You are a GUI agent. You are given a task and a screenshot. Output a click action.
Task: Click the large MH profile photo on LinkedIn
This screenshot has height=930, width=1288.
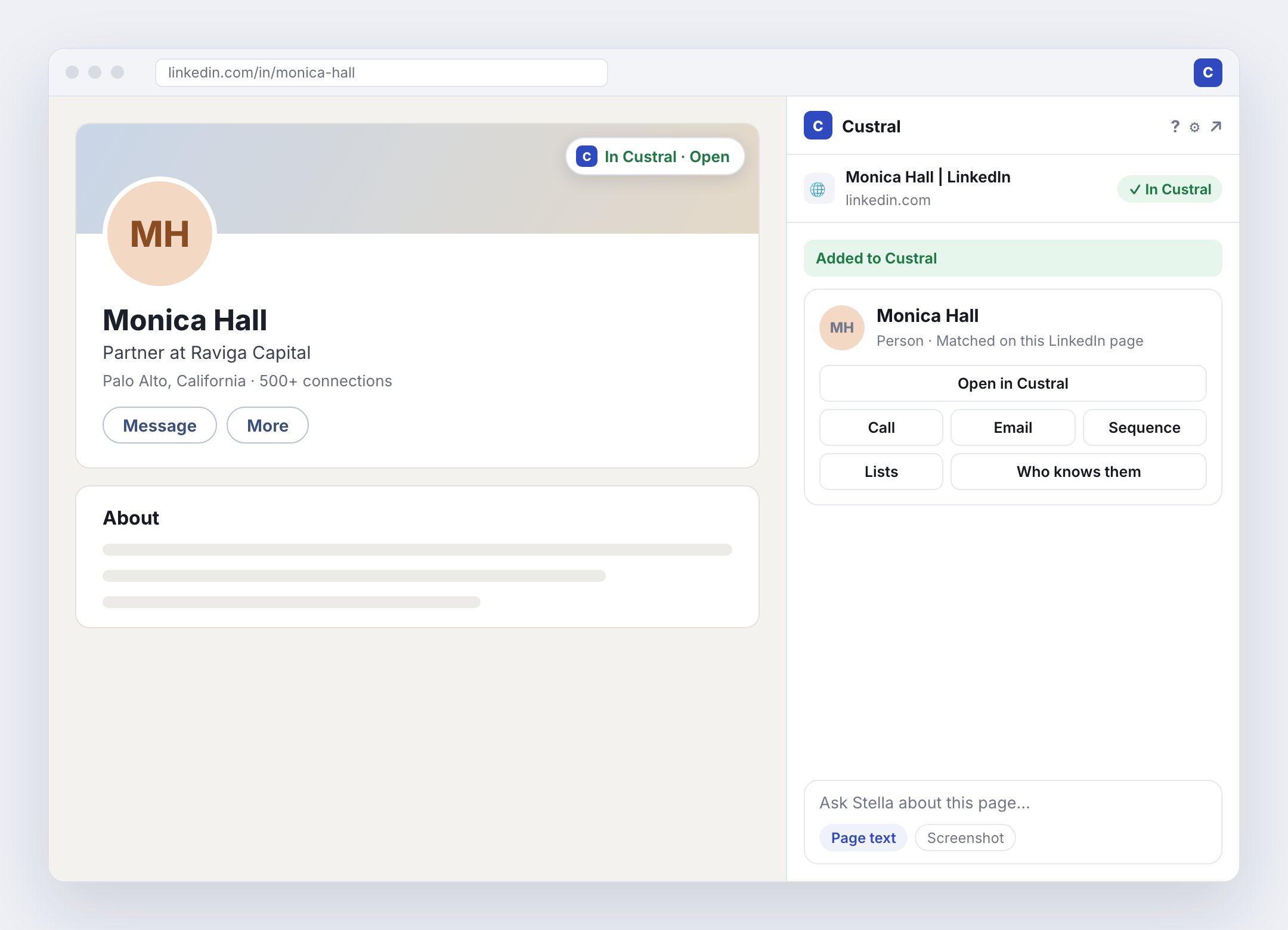point(160,234)
